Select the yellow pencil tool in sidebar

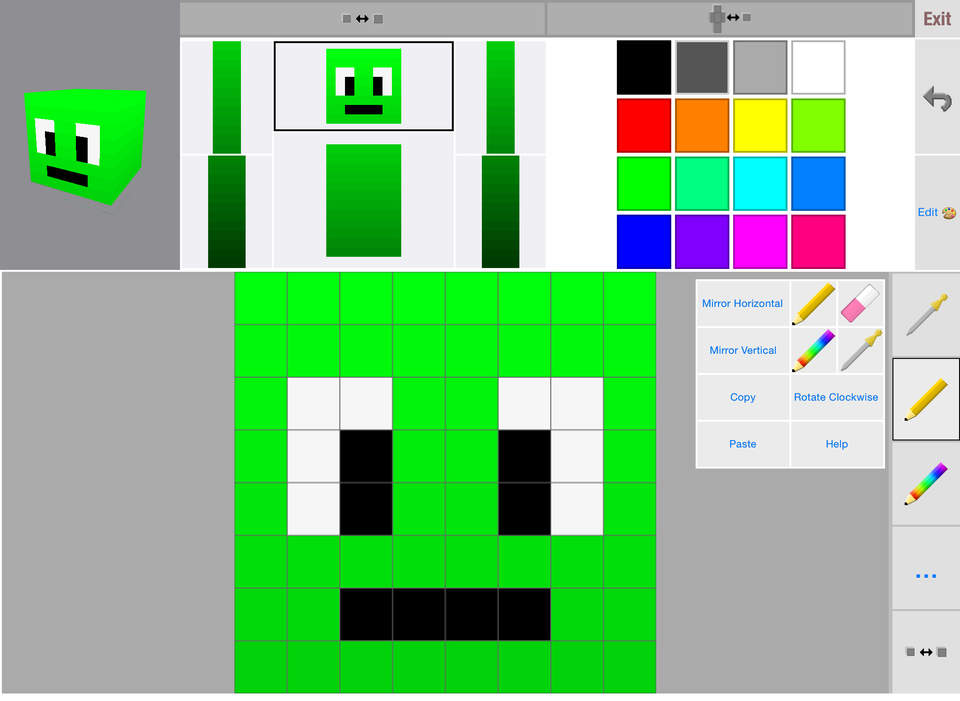(x=926, y=399)
